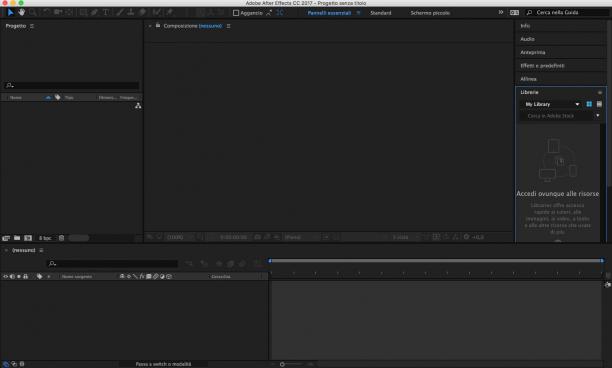Toggle the motion blur switch column header
The width and height of the screenshot is (612, 368).
coord(155,276)
